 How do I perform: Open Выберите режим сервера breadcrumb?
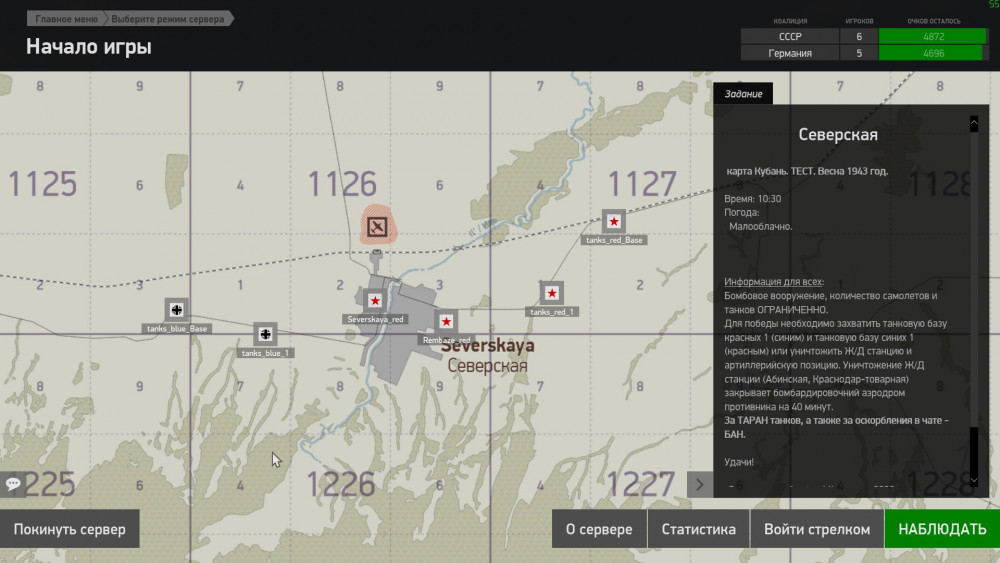(x=168, y=19)
